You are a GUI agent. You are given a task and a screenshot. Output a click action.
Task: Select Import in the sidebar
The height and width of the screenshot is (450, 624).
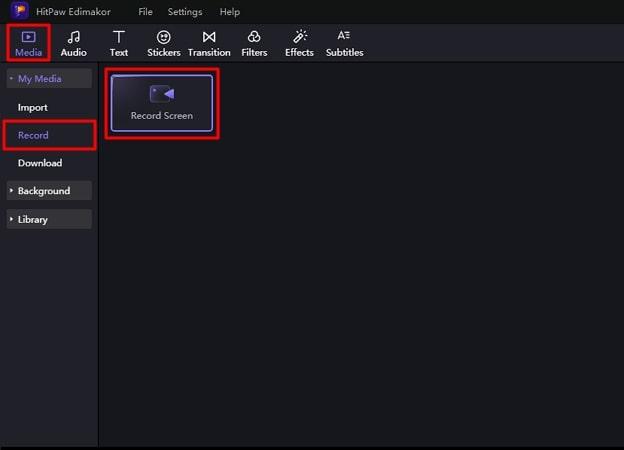[33, 107]
